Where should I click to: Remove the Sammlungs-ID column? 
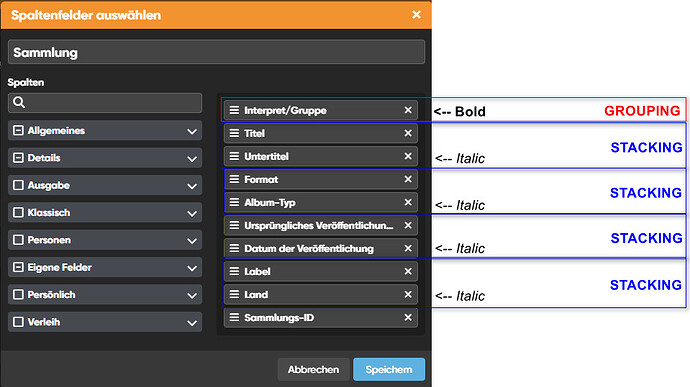(x=408, y=317)
